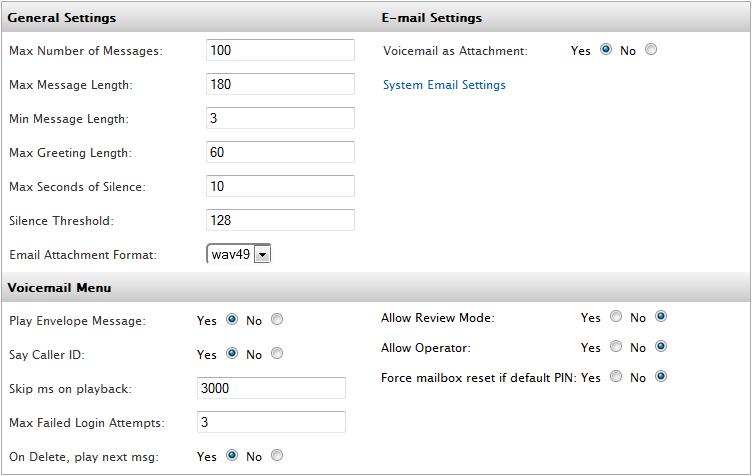752x476 pixels.
Task: Set Say Caller ID to No
Action: pos(277,353)
